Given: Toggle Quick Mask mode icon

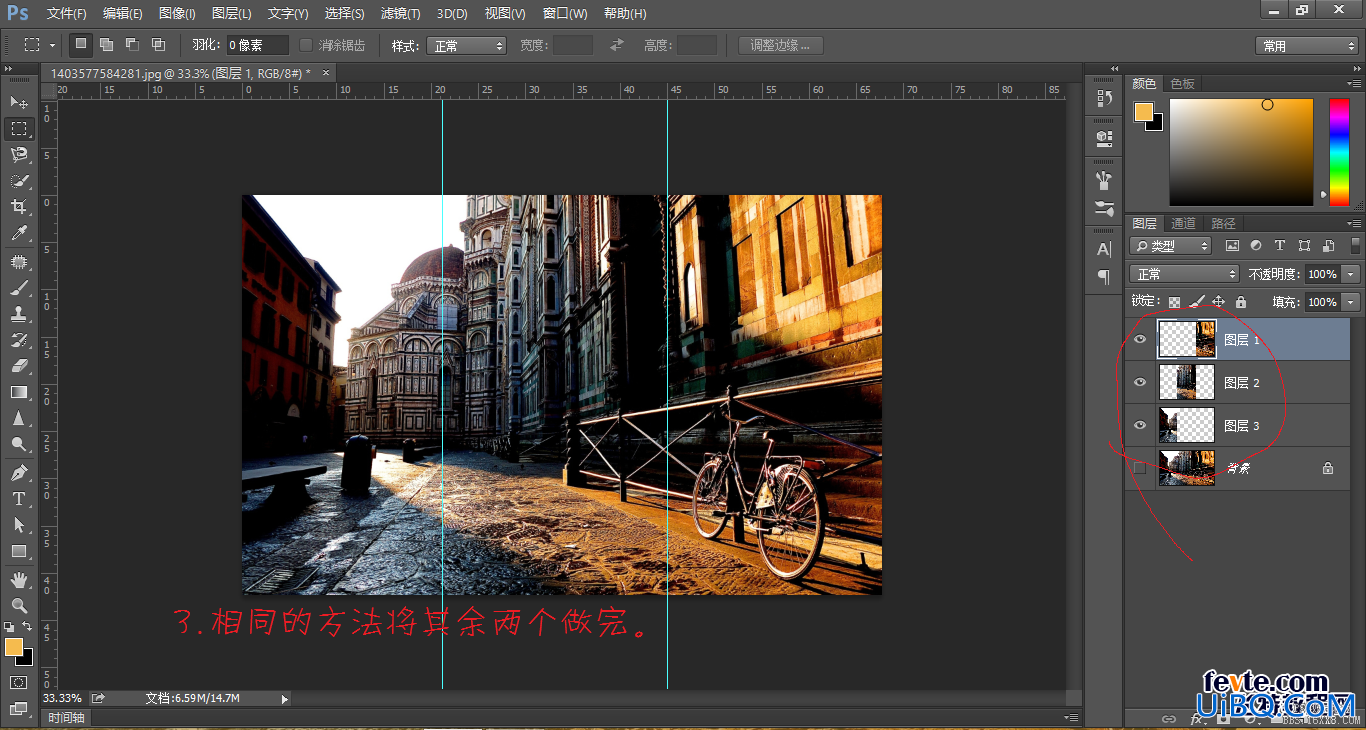Looking at the screenshot, I should pyautogui.click(x=19, y=682).
